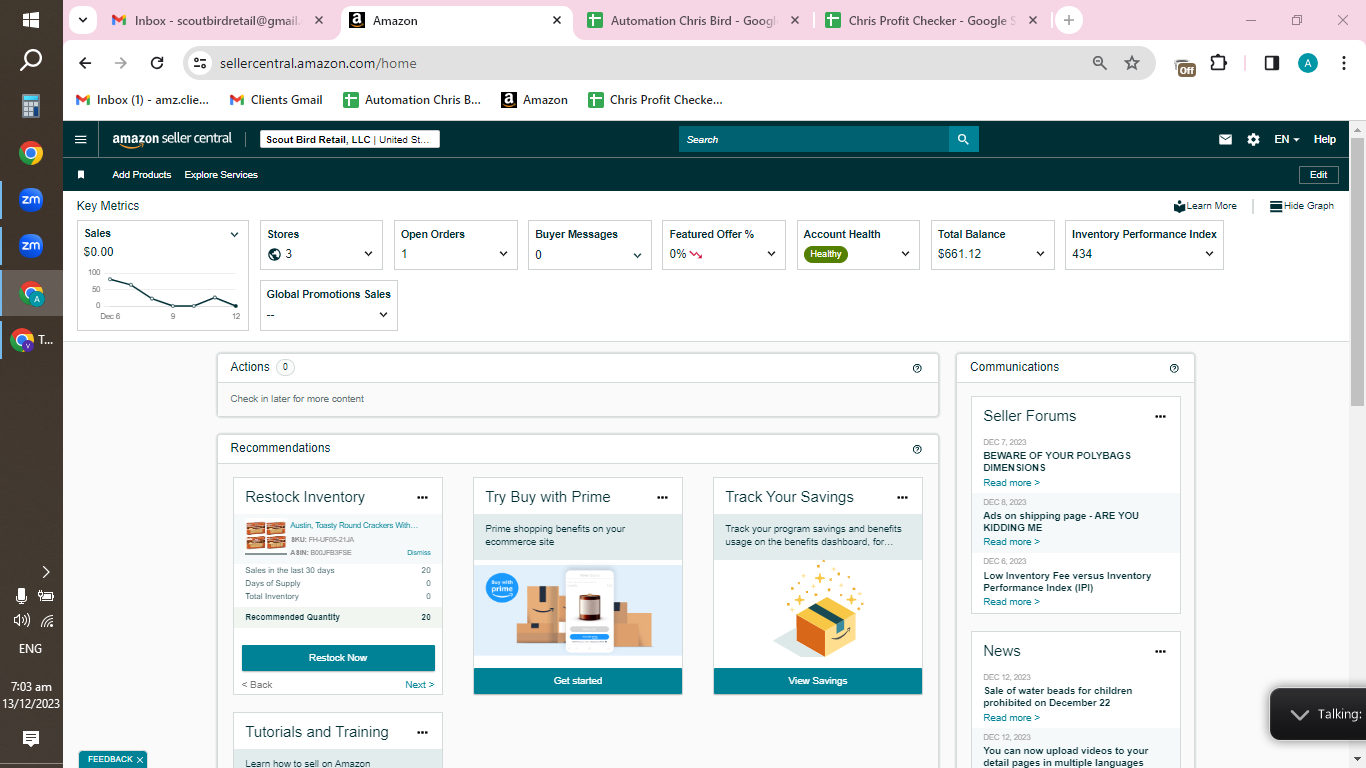This screenshot has height=768, width=1366.
Task: Expand Global Promotions Sales dropdown
Action: 383,314
